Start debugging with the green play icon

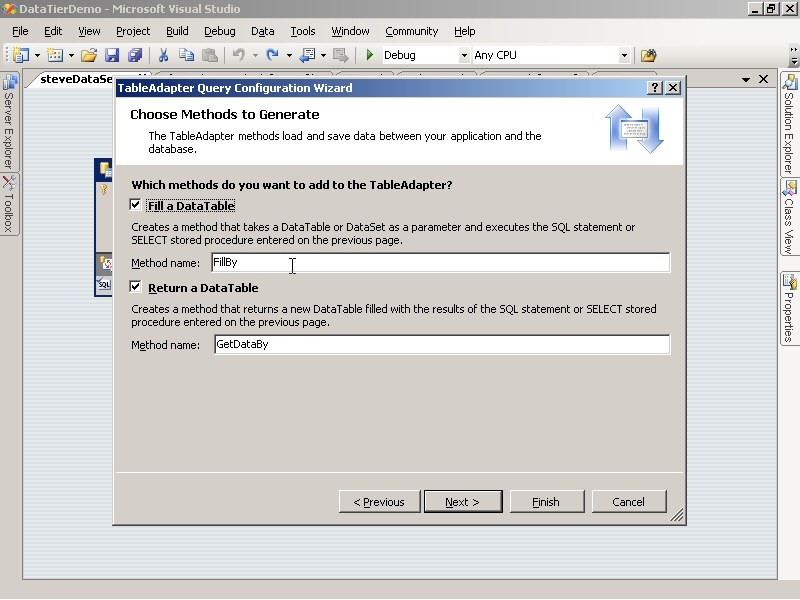pyautogui.click(x=370, y=55)
